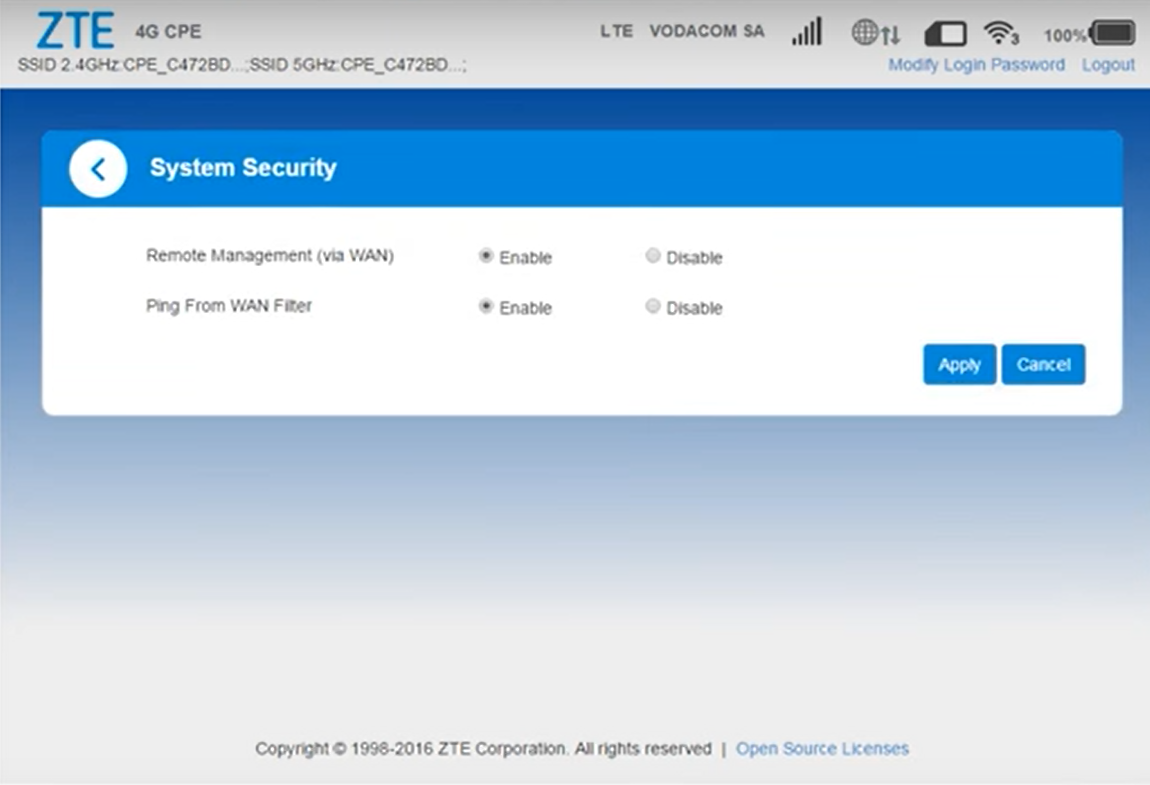
Task: Disable Remote Management via WAN
Action: coord(653,255)
